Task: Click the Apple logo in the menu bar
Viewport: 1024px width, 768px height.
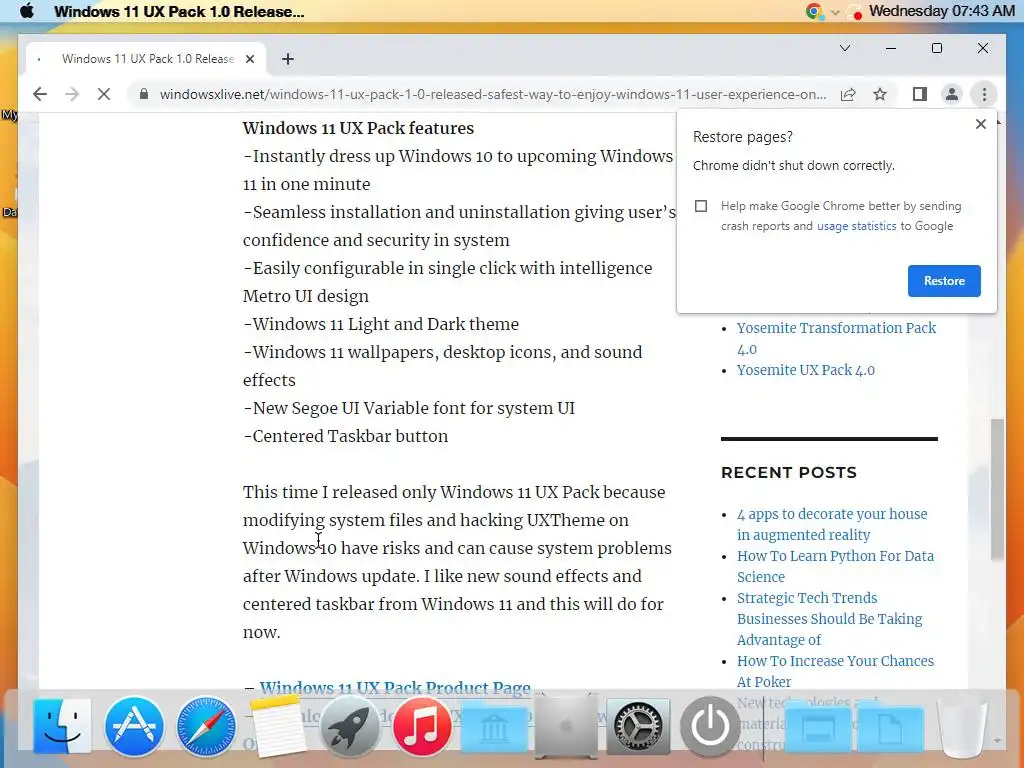Action: click(27, 11)
